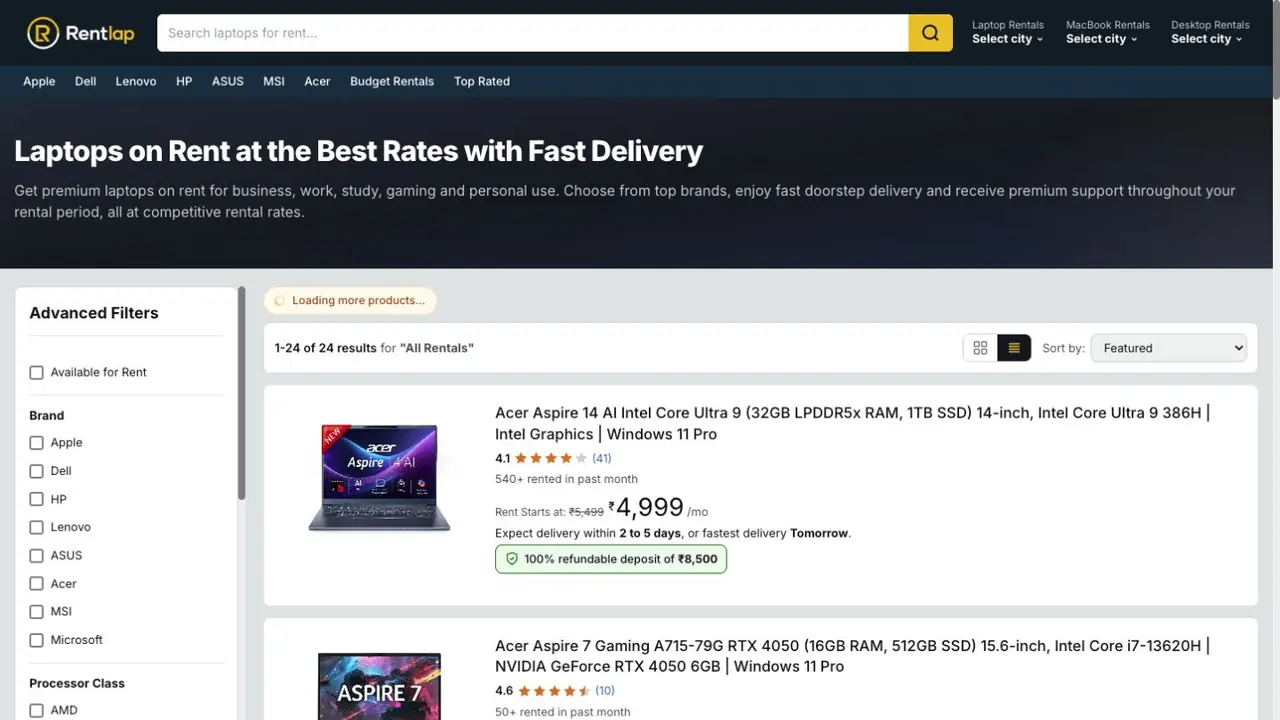The height and width of the screenshot is (720, 1280).
Task: Open Acer Aspire 7 Gaming product title
Action: point(852,656)
